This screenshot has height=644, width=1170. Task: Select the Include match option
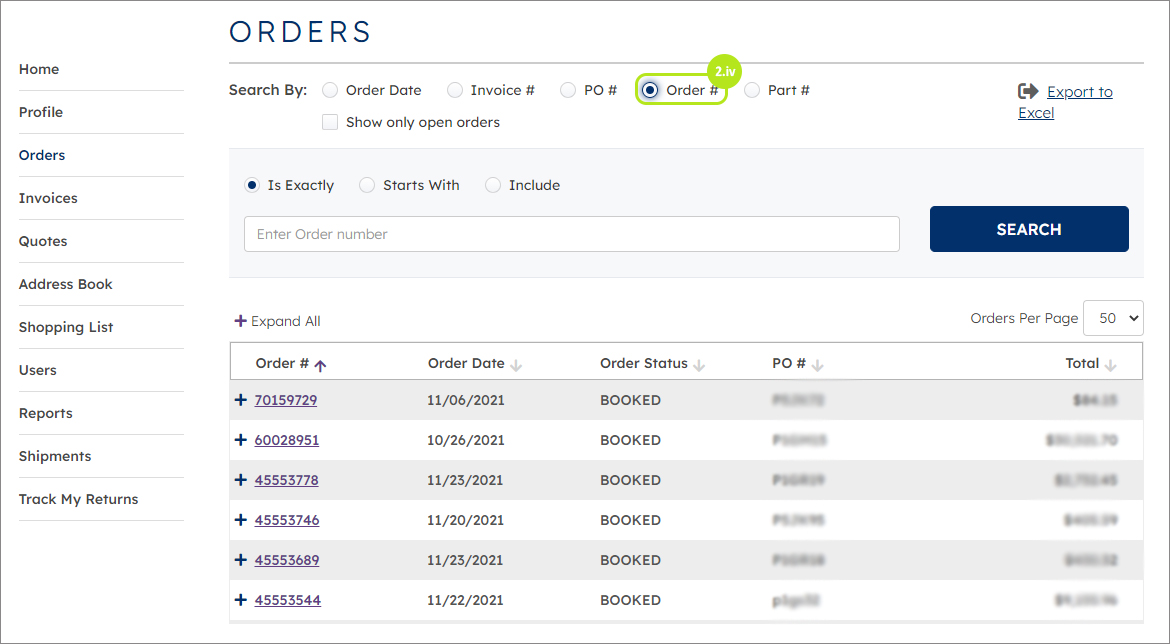pyautogui.click(x=492, y=185)
